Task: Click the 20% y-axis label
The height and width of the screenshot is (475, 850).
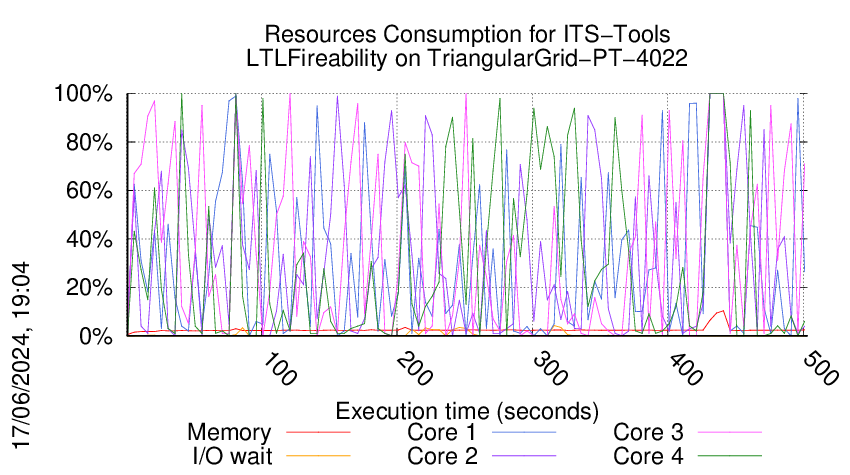Action: coord(89,288)
